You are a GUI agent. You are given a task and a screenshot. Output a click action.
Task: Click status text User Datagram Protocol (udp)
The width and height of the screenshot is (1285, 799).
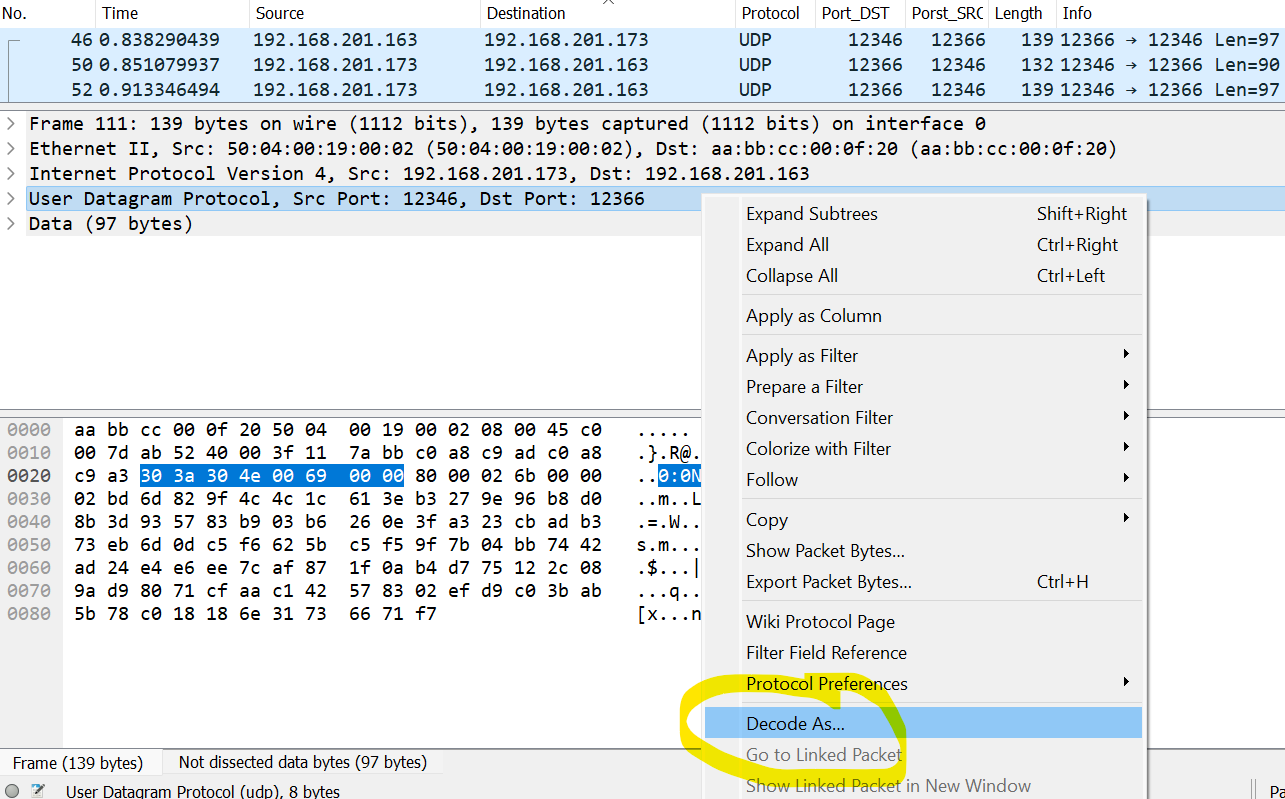tap(203, 791)
